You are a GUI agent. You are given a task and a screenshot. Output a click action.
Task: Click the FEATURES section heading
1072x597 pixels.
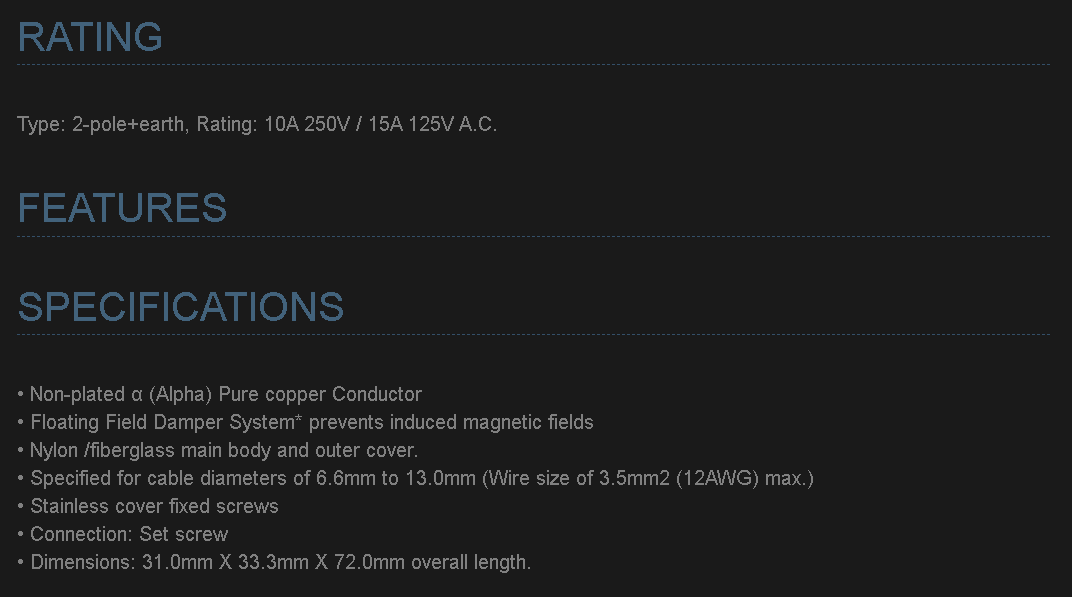(x=122, y=208)
